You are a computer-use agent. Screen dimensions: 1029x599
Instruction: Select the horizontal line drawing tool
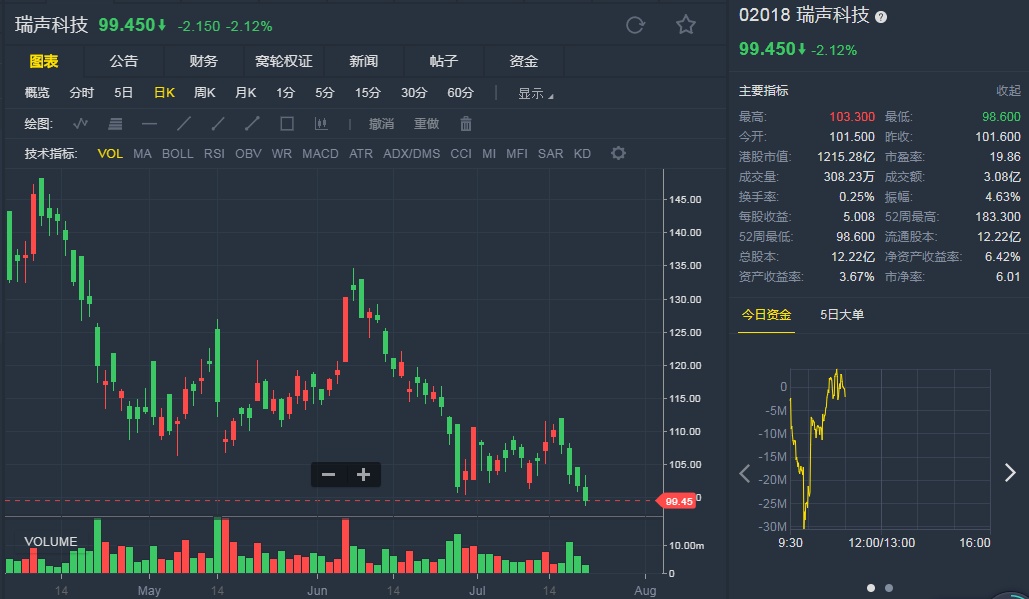pos(149,124)
